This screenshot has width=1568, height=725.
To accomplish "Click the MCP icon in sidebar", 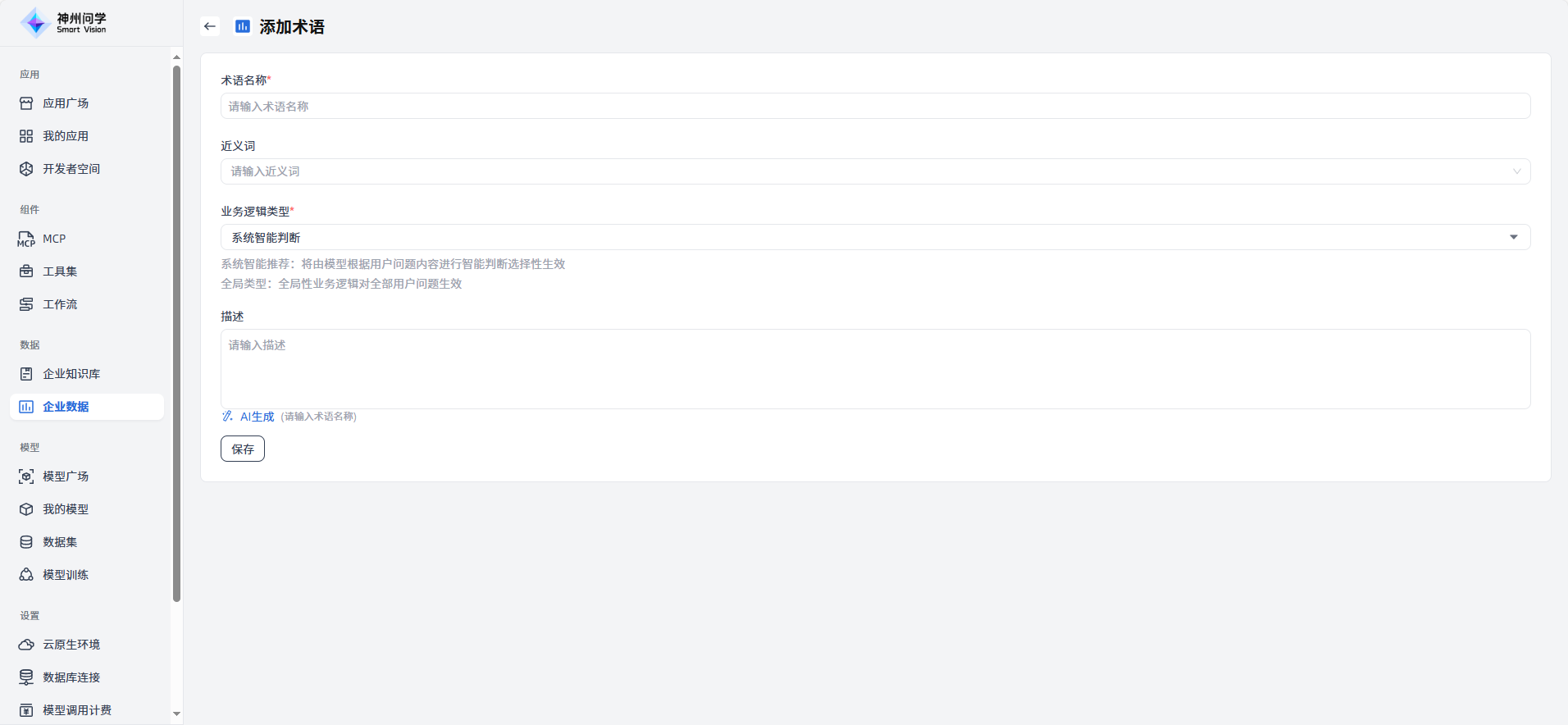I will [26, 239].
